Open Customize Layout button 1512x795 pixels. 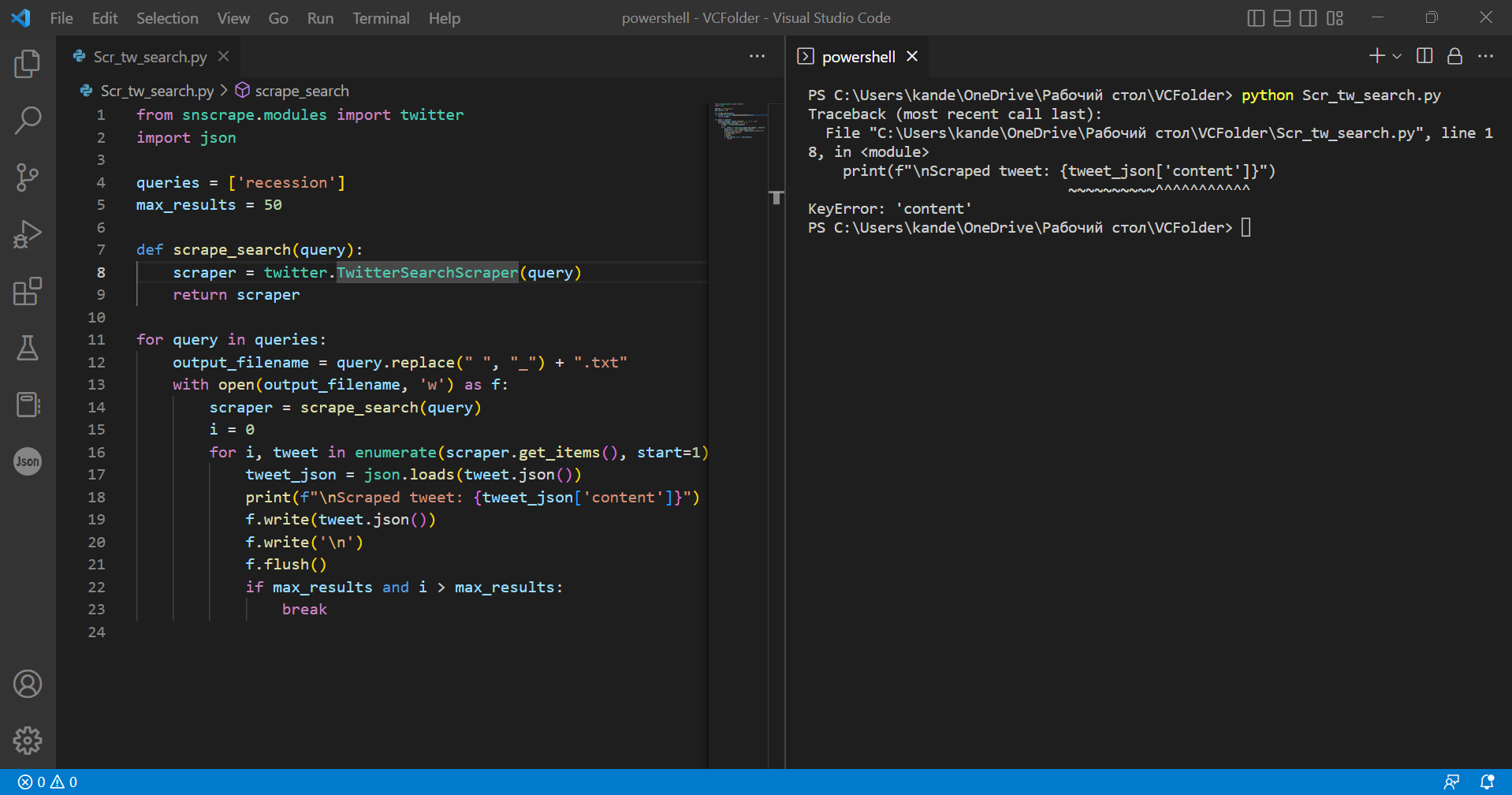[x=1335, y=17]
